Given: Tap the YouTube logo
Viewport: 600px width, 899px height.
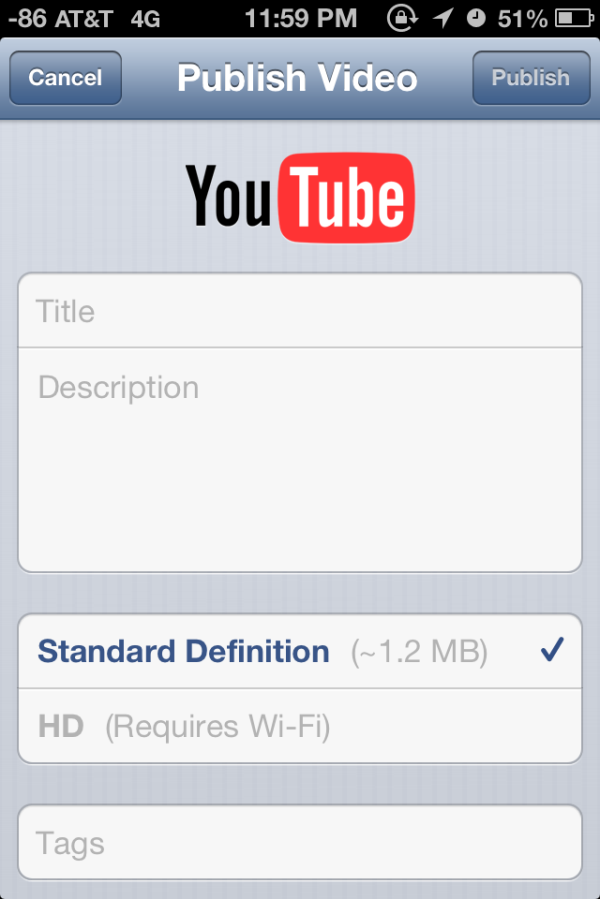Looking at the screenshot, I should pos(299,197).
